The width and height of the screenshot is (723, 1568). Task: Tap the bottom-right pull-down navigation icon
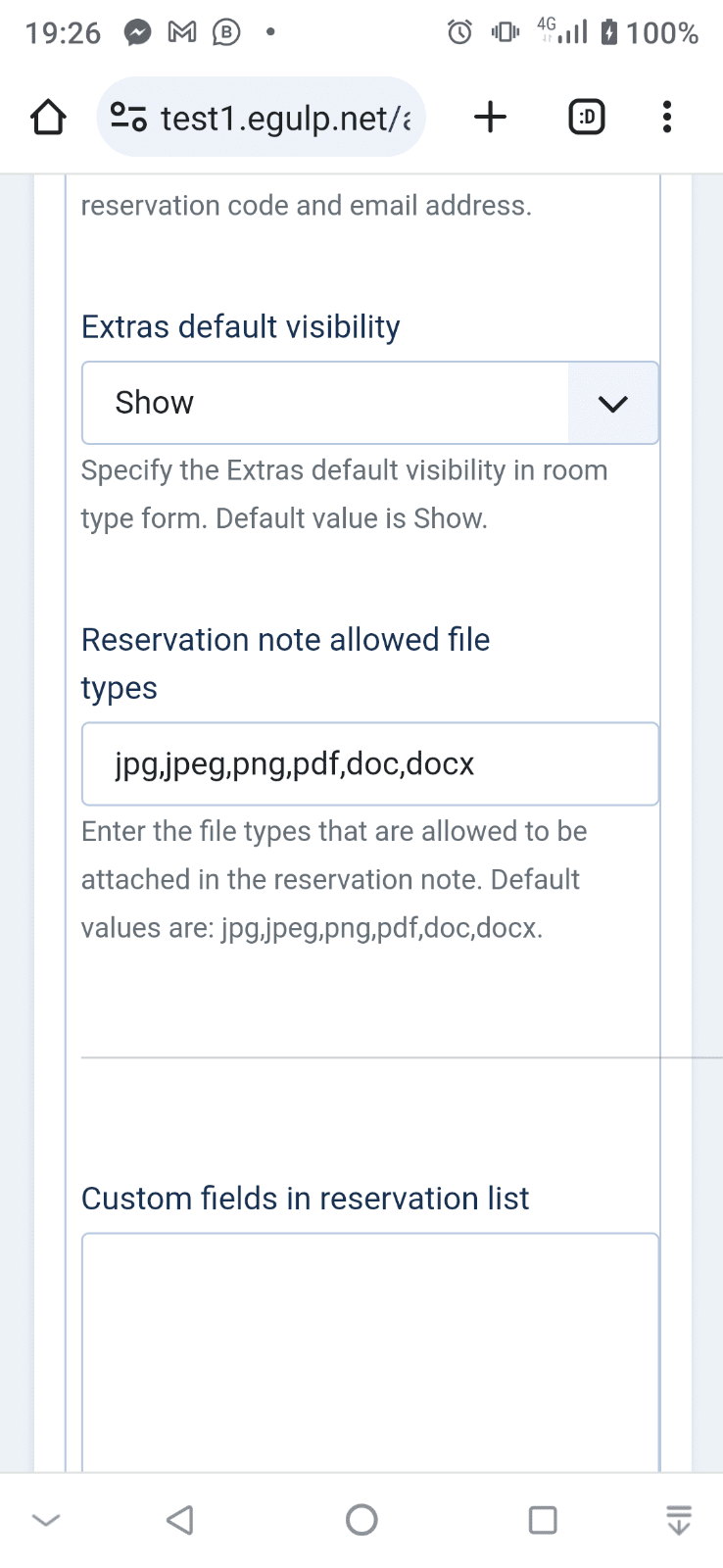[679, 1520]
